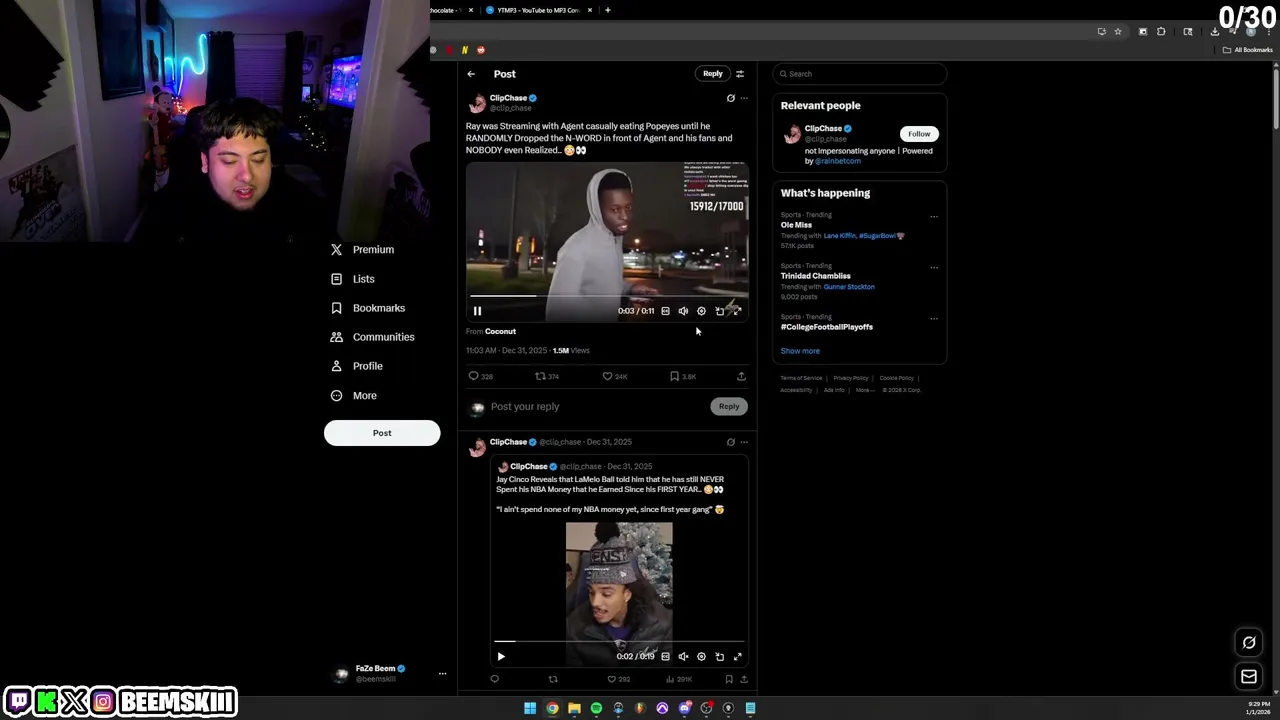Share the main post via share icon
The image size is (1280, 720).
pos(741,377)
